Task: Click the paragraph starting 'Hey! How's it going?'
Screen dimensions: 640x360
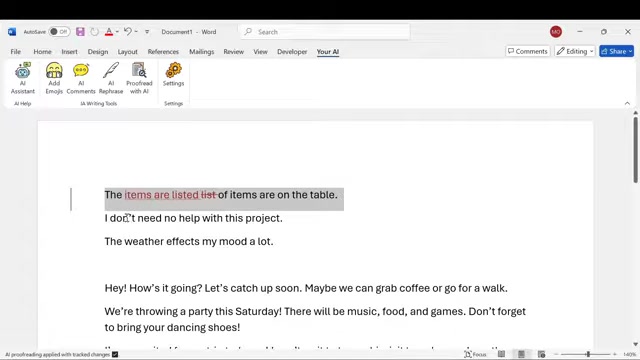Action: click(x=306, y=288)
